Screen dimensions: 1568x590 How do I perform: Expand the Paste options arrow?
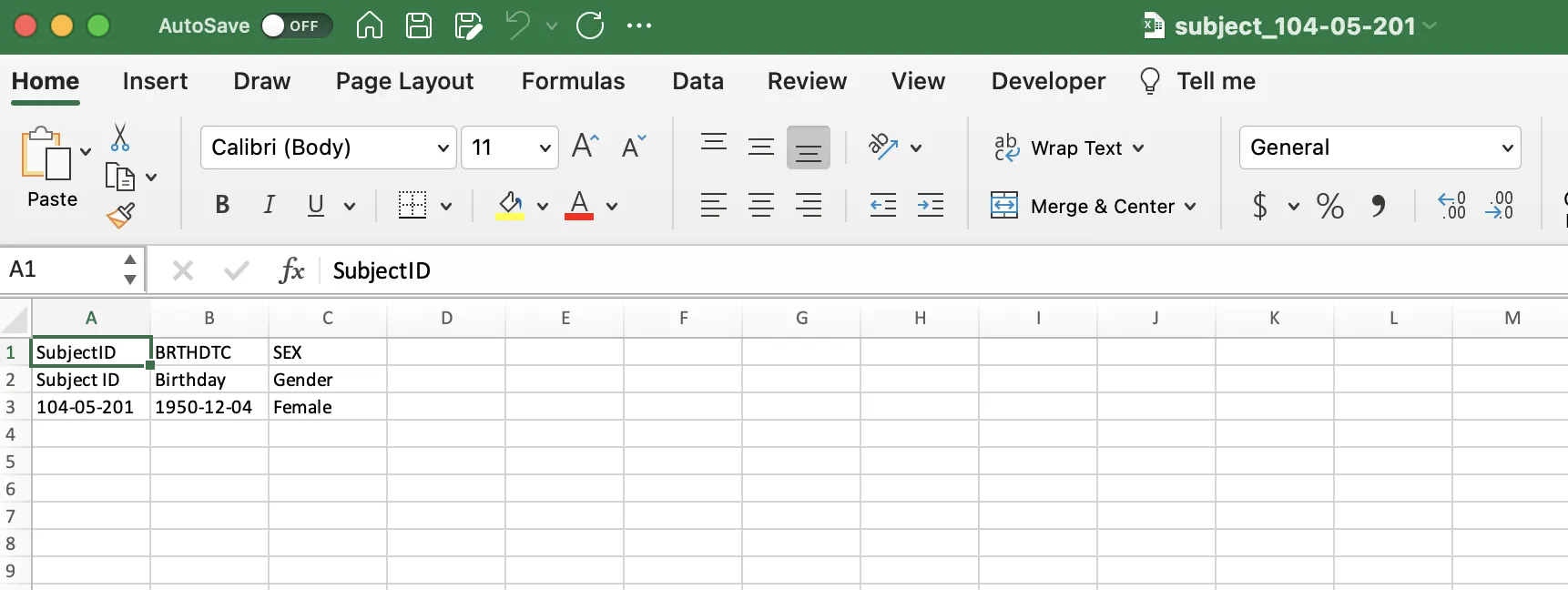(x=86, y=152)
